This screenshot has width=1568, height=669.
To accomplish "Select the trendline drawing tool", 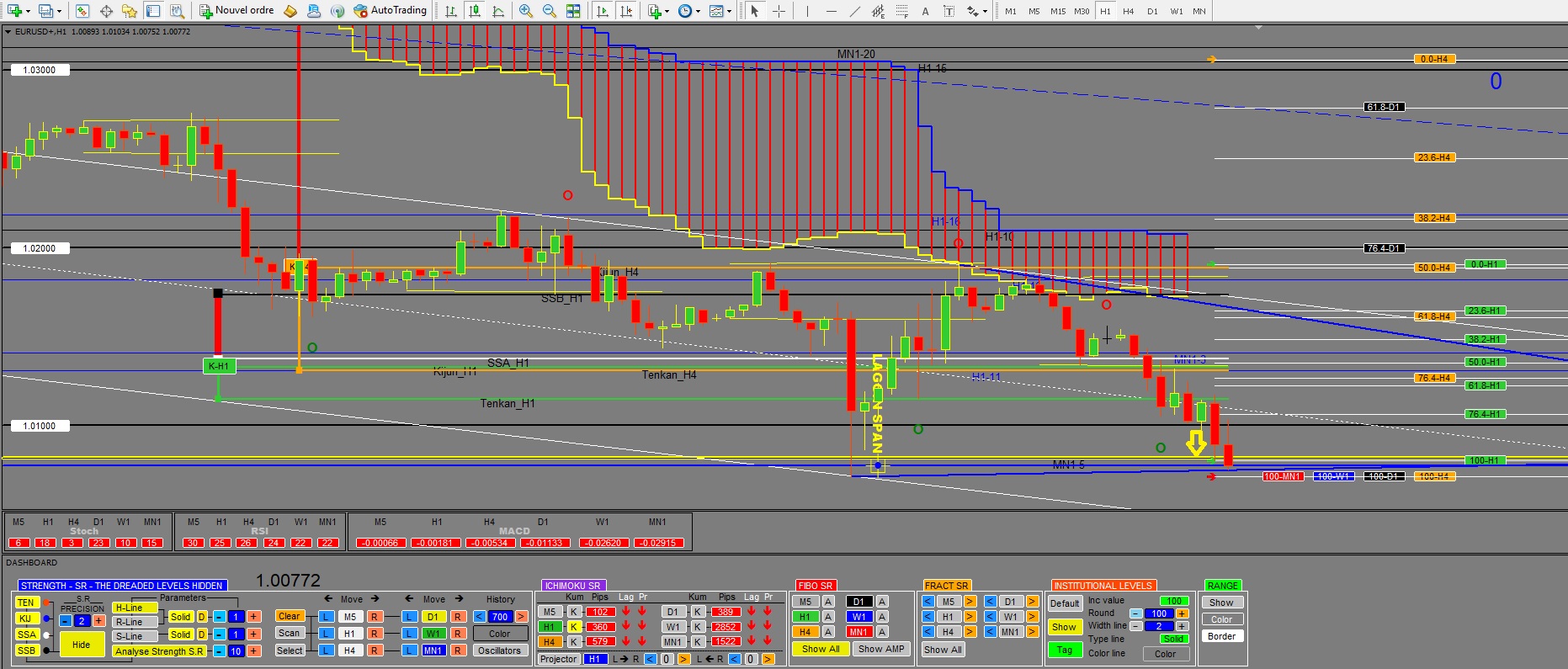I will [x=855, y=11].
